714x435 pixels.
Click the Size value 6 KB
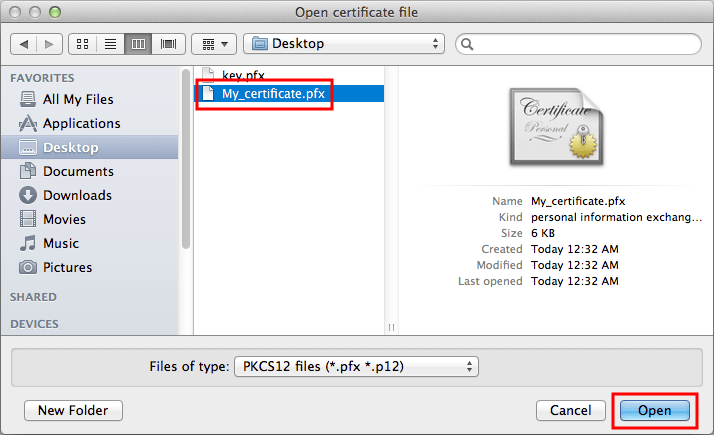coord(543,233)
